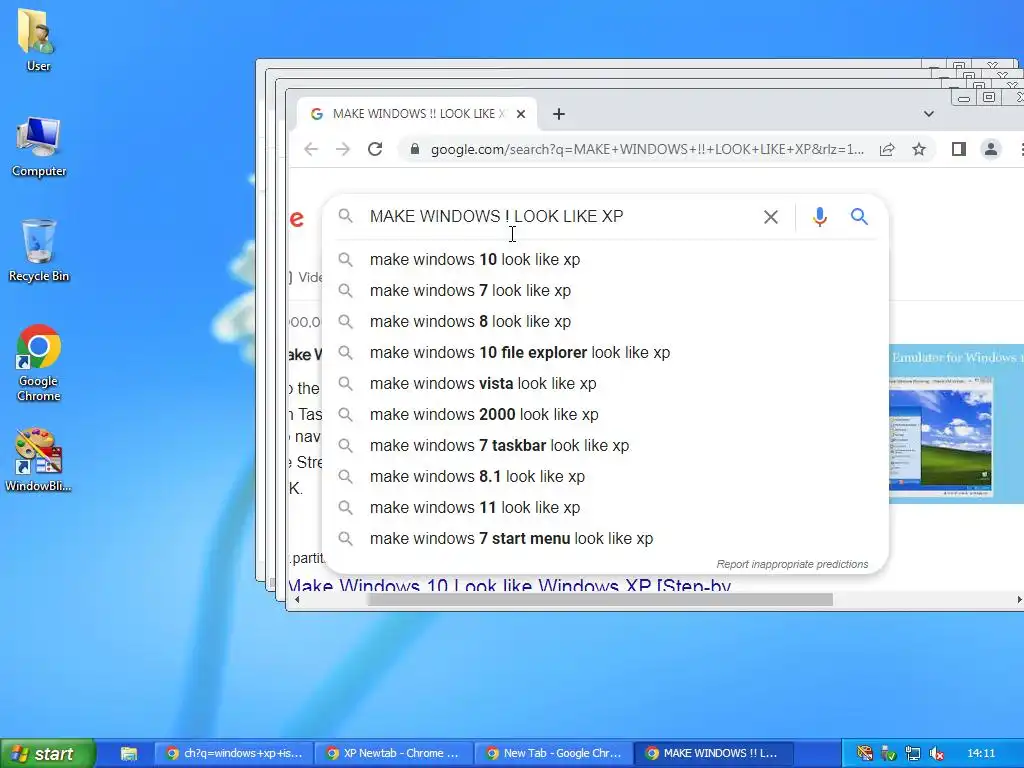Open the User folder on desktop
Image resolution: width=1024 pixels, height=768 pixels.
click(38, 39)
